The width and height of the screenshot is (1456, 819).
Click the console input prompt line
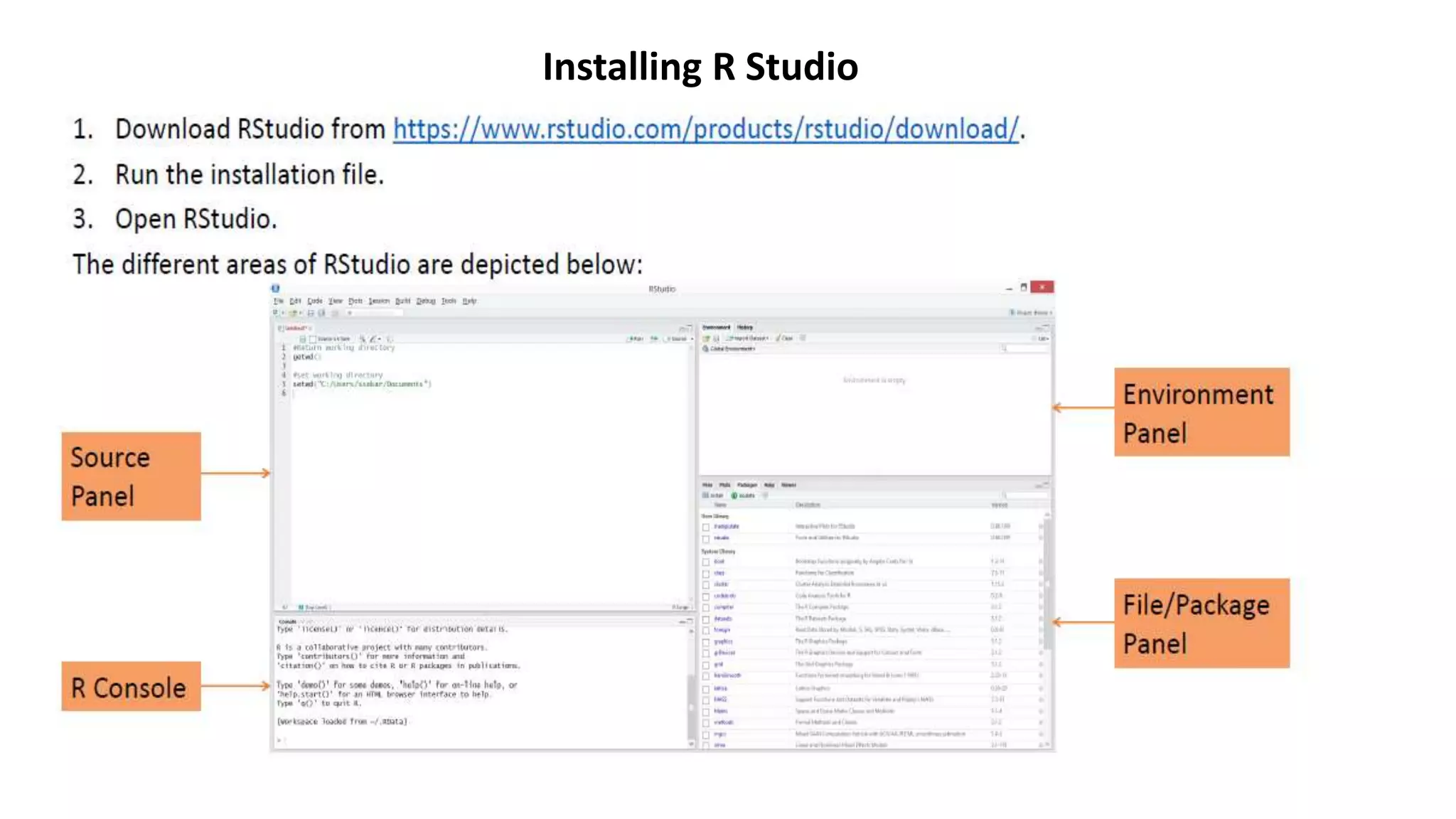point(480,740)
